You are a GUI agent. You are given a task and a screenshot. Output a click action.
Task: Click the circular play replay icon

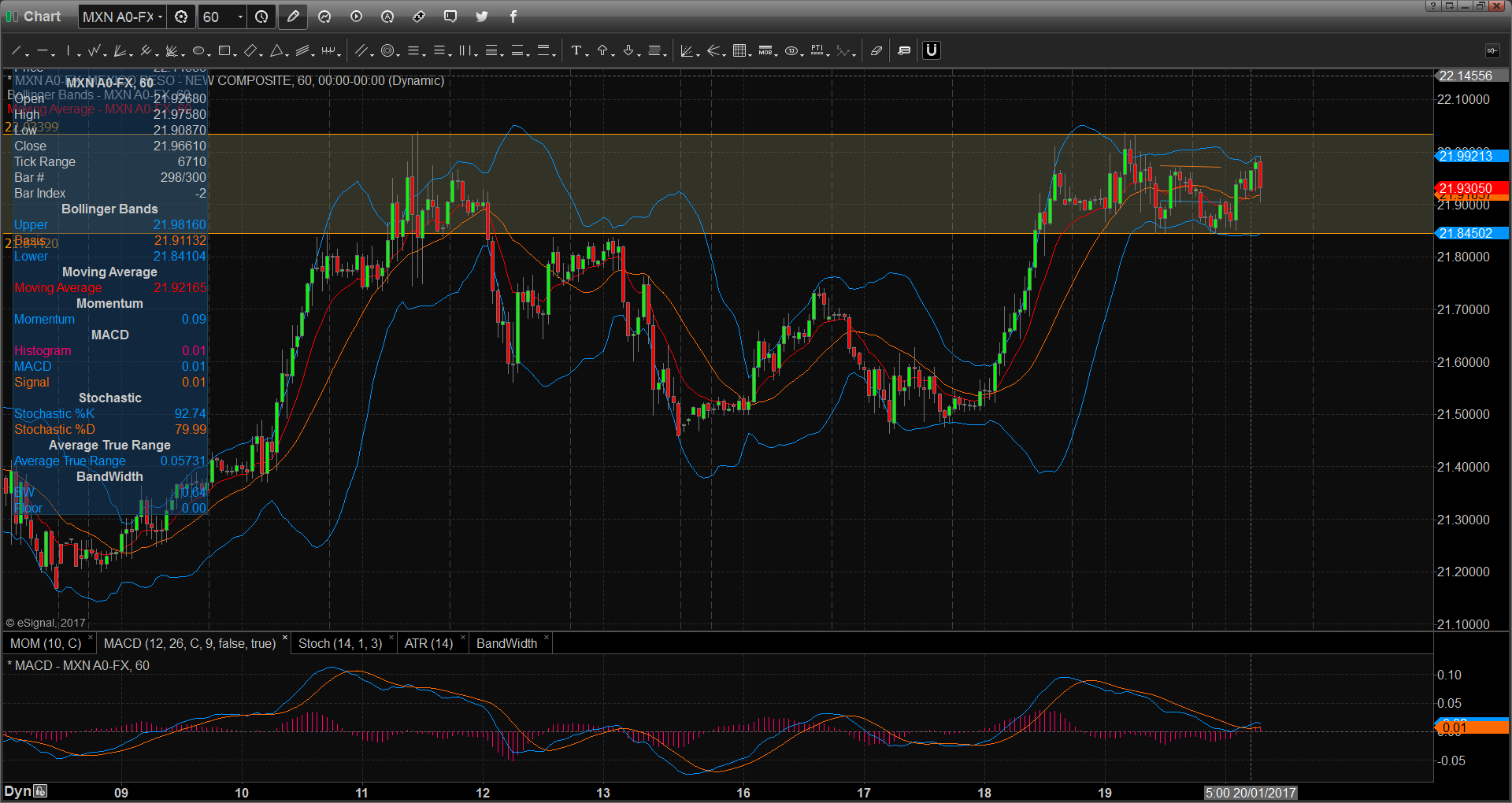pyautogui.click(x=356, y=17)
